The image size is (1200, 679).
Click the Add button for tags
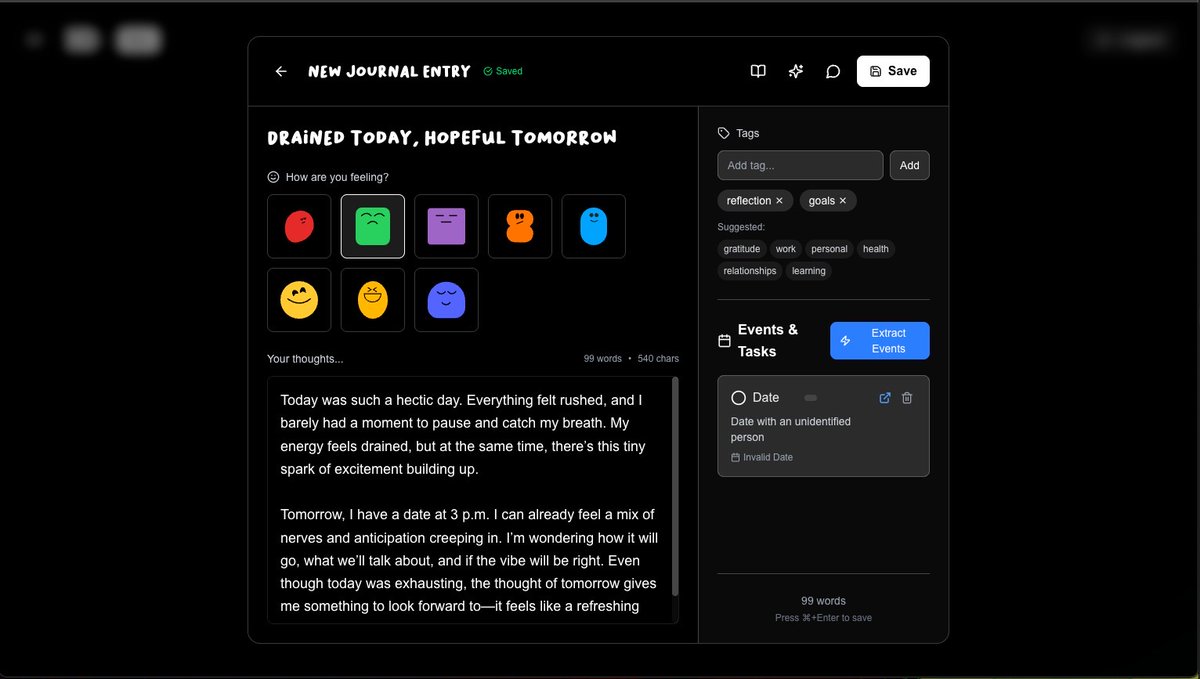pyautogui.click(x=909, y=165)
